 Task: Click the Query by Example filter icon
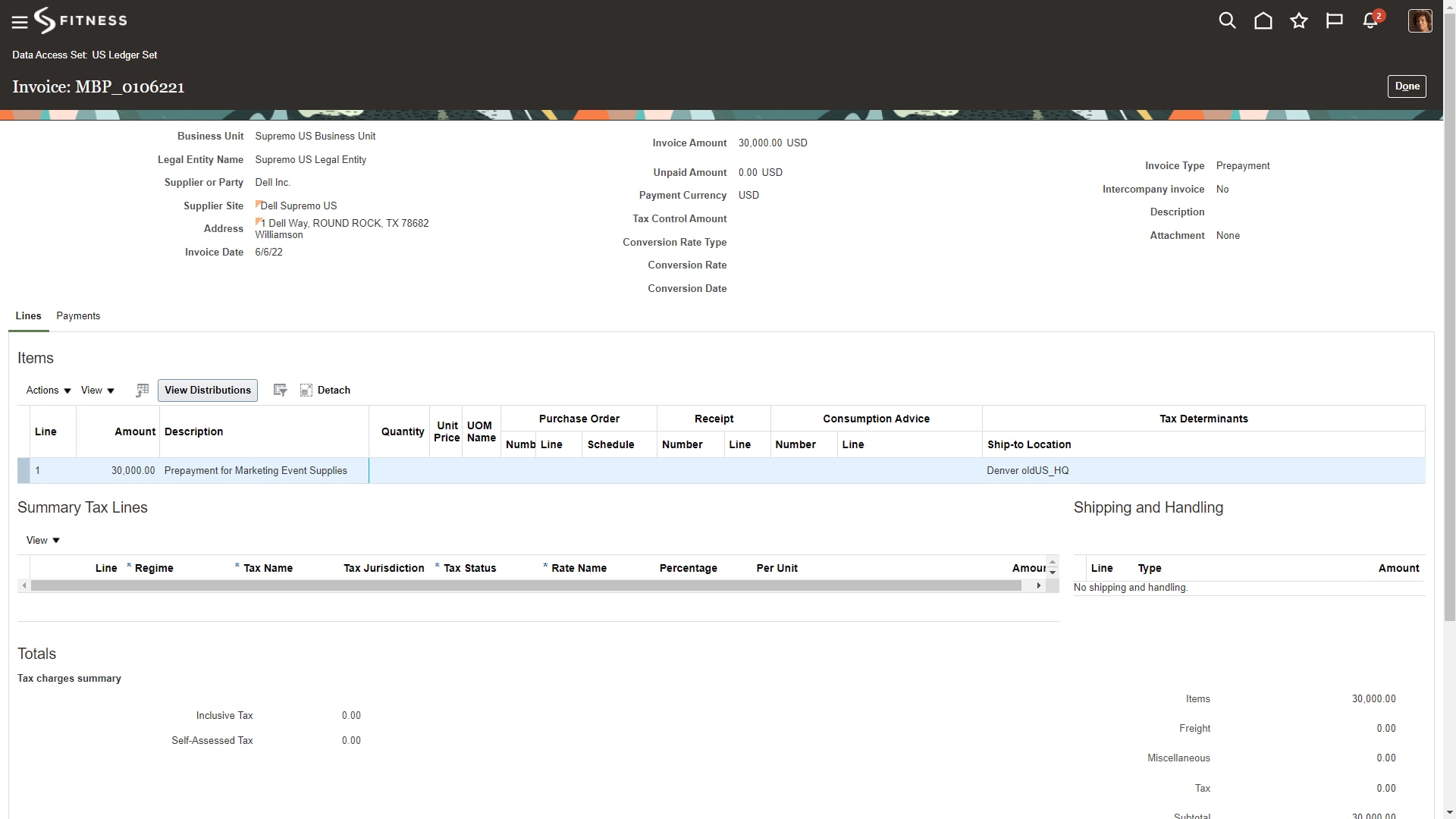(280, 391)
